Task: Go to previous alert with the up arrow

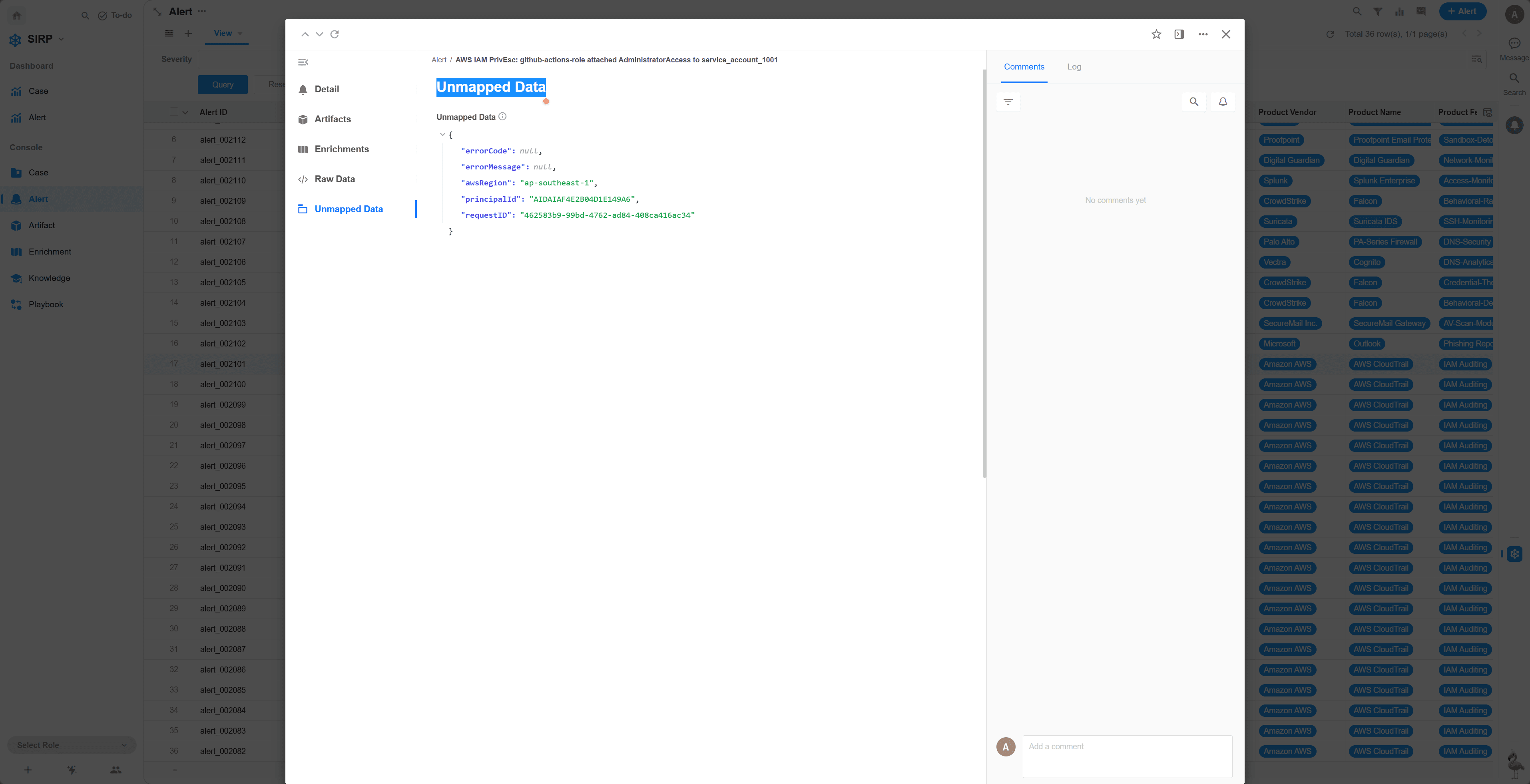Action: click(x=305, y=34)
